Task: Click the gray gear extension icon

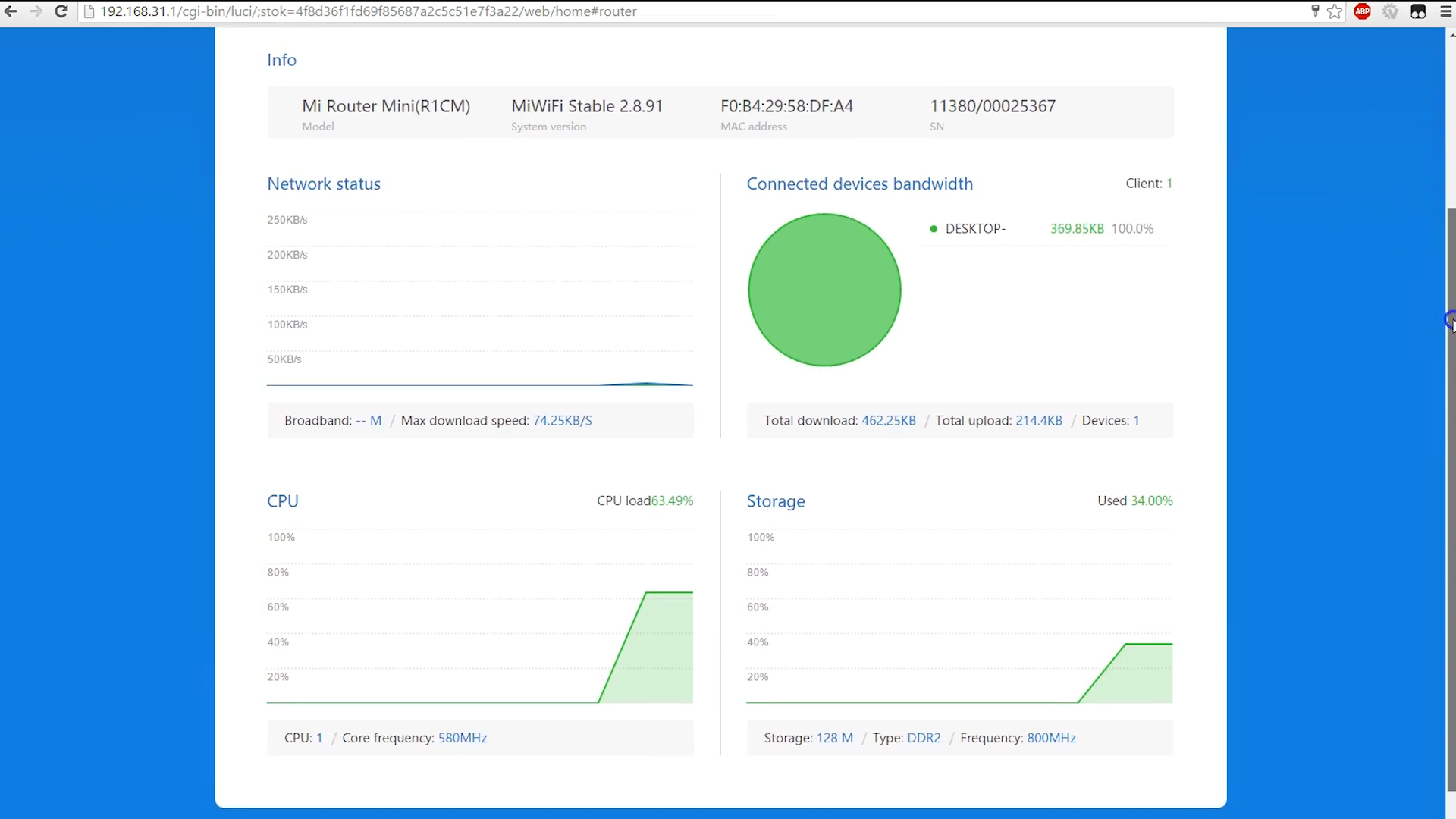Action: (1390, 11)
